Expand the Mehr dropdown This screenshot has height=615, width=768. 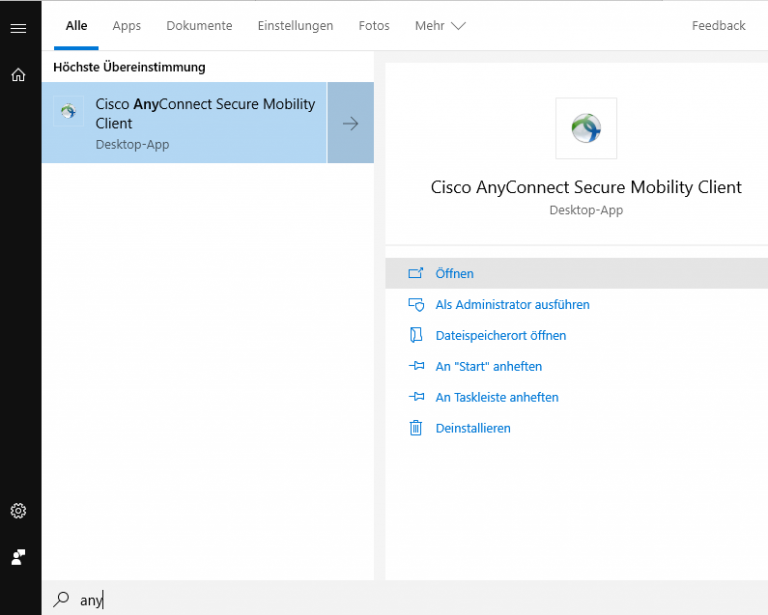(x=440, y=25)
